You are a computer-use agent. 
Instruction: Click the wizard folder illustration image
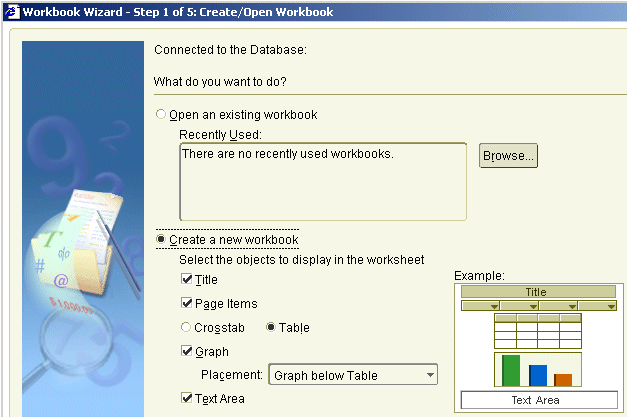point(83,229)
